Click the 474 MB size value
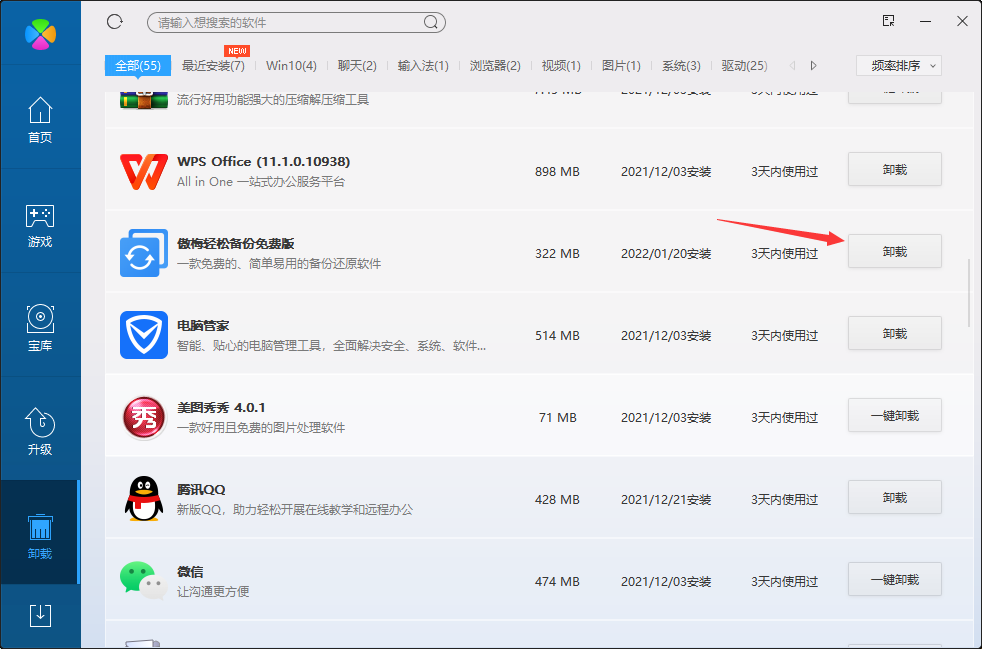The width and height of the screenshot is (982, 649). (557, 582)
